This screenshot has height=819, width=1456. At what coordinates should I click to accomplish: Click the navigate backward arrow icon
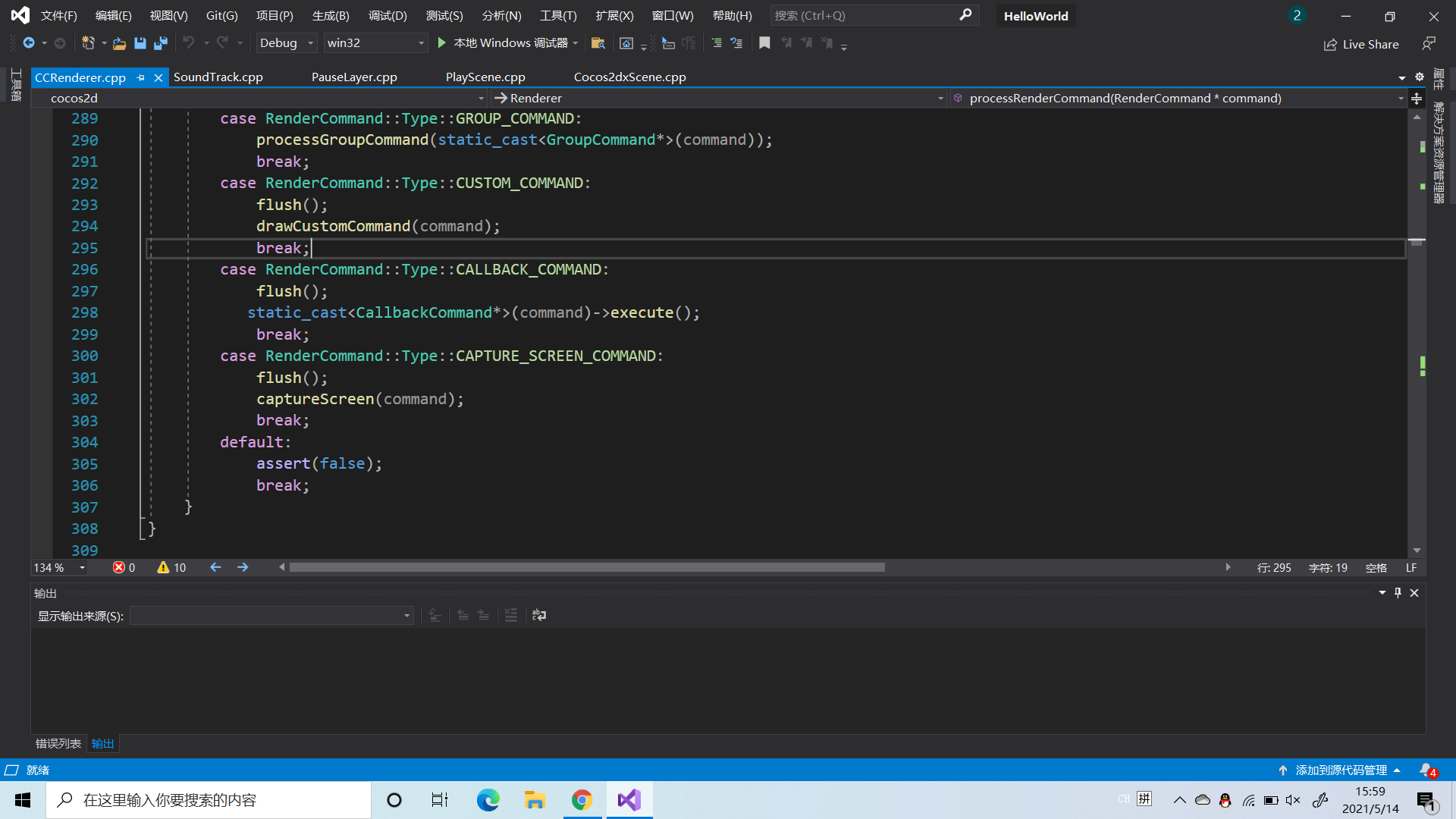[215, 567]
